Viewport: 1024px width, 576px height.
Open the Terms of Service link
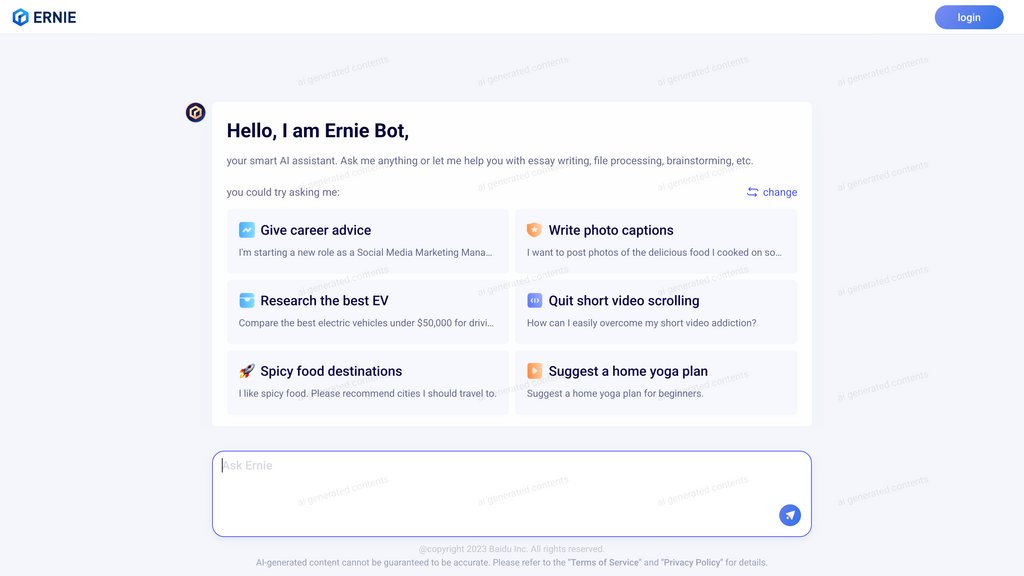click(605, 562)
